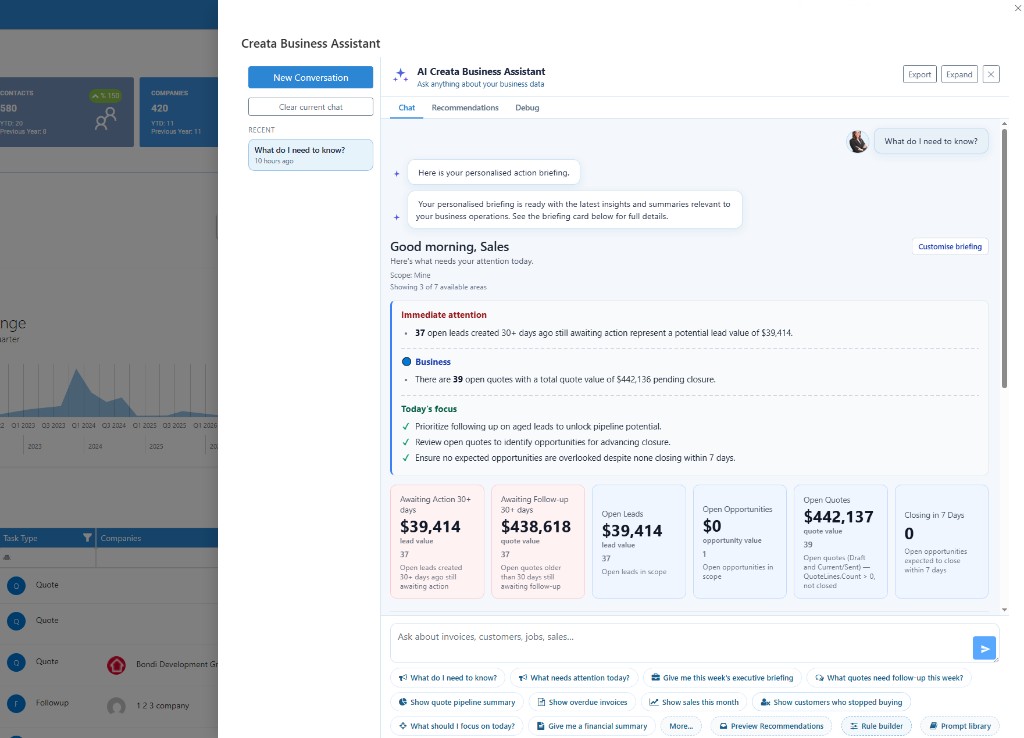Screen dimensions: 1024x738
Task: Click 'Good morning, Sales' greeting text
Action: coord(449,247)
